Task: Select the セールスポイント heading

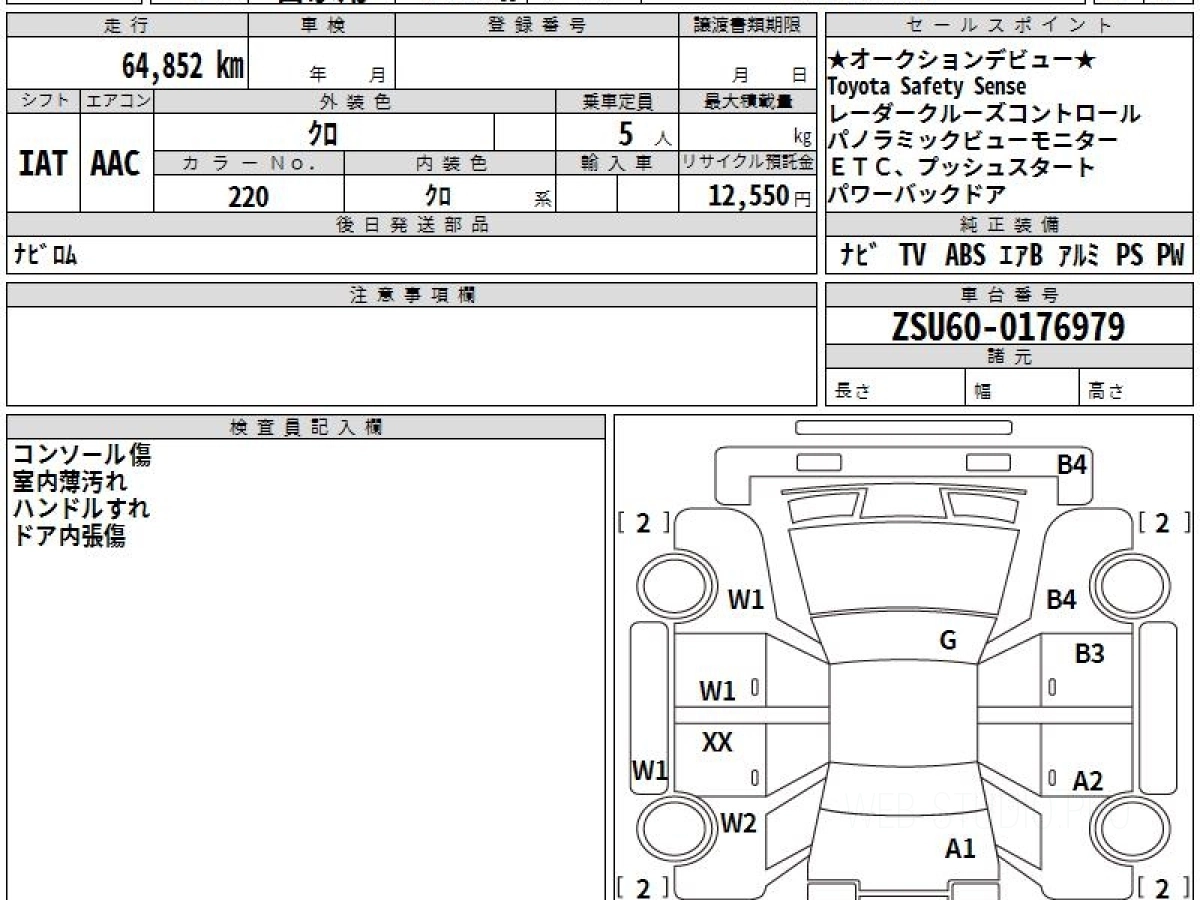Action: click(1009, 26)
